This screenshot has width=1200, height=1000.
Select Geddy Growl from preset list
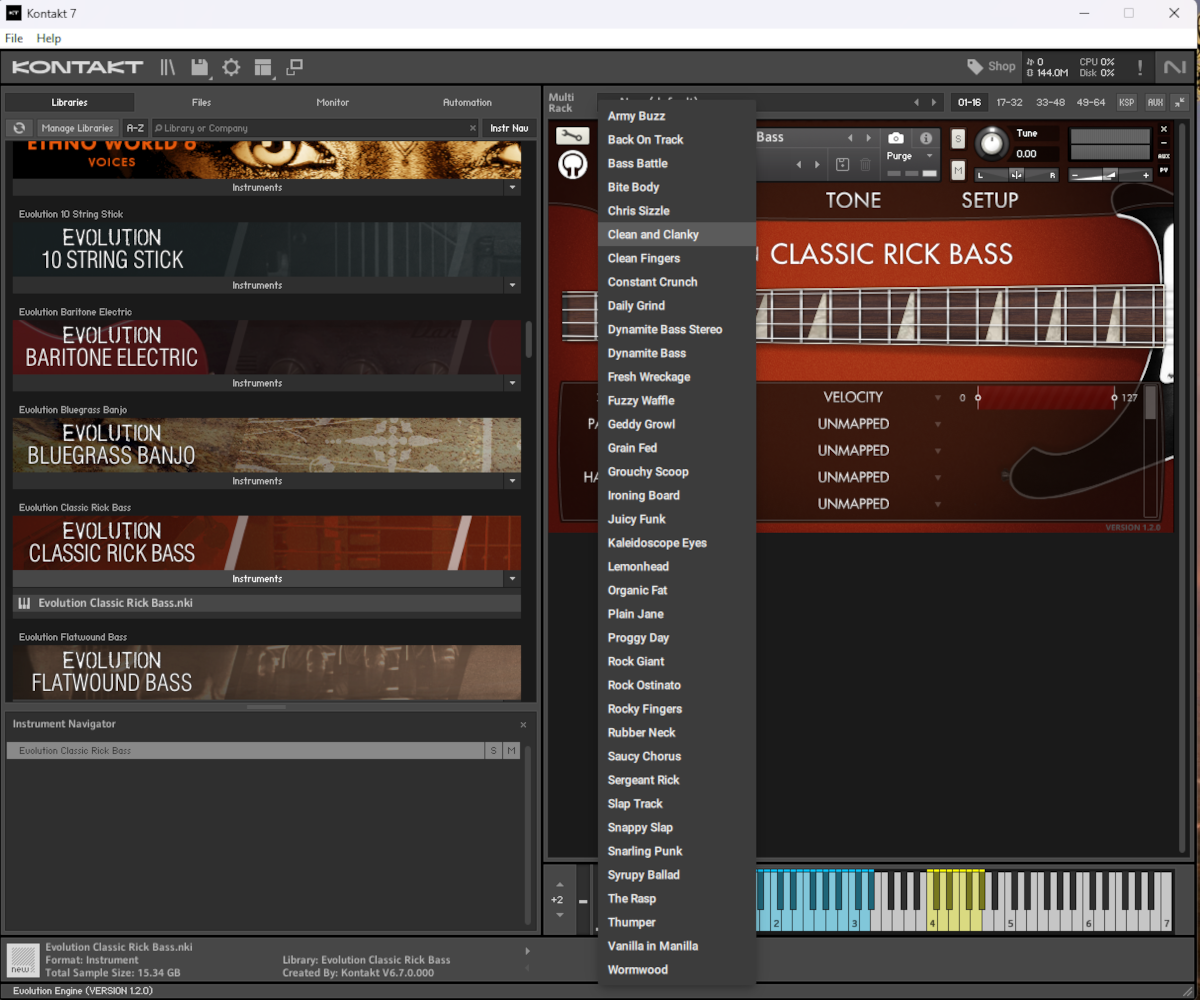(677, 424)
